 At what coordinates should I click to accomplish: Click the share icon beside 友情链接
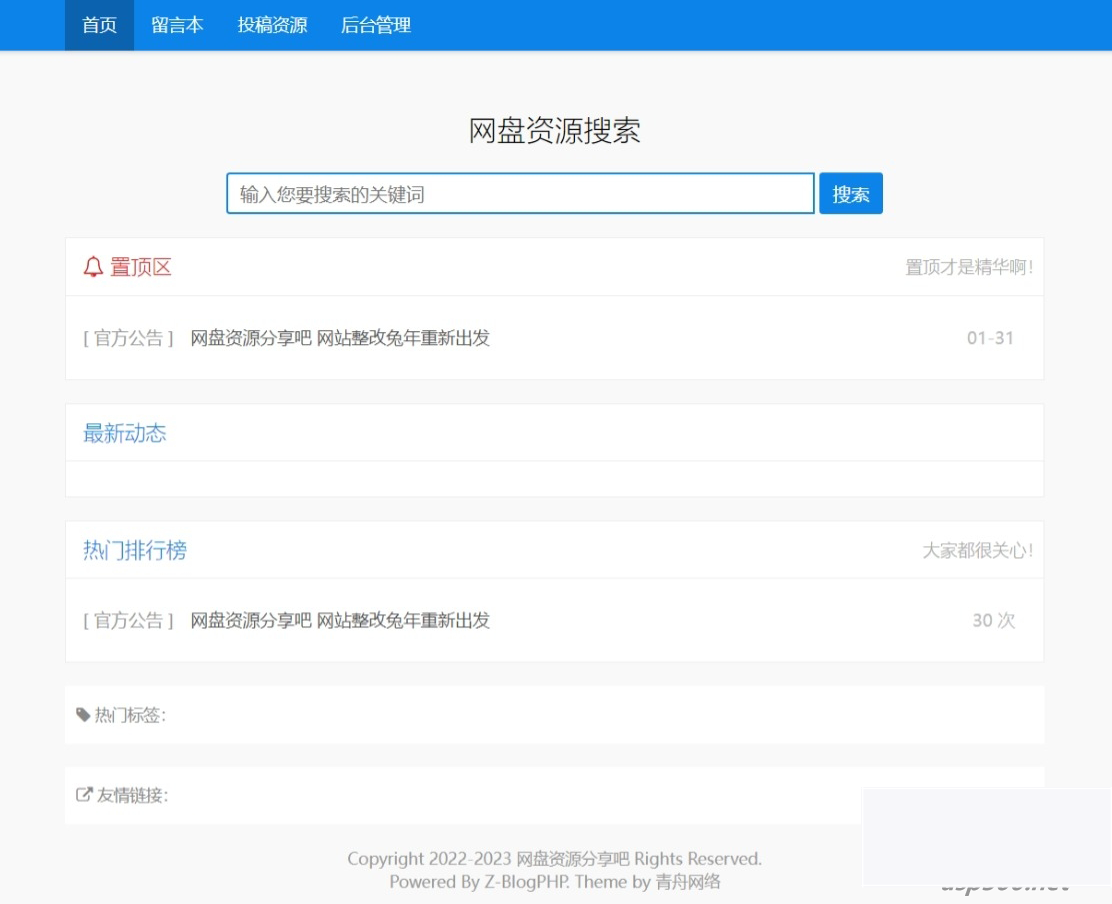[x=83, y=795]
